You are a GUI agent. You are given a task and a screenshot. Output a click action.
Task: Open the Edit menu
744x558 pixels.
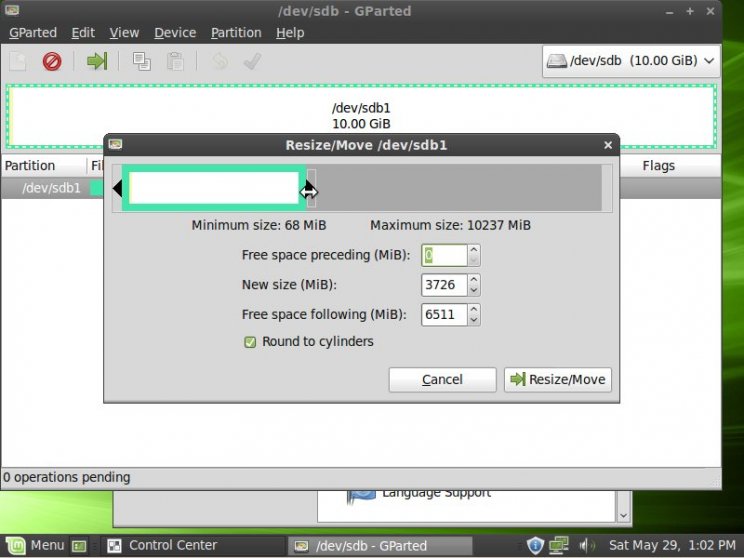(83, 33)
